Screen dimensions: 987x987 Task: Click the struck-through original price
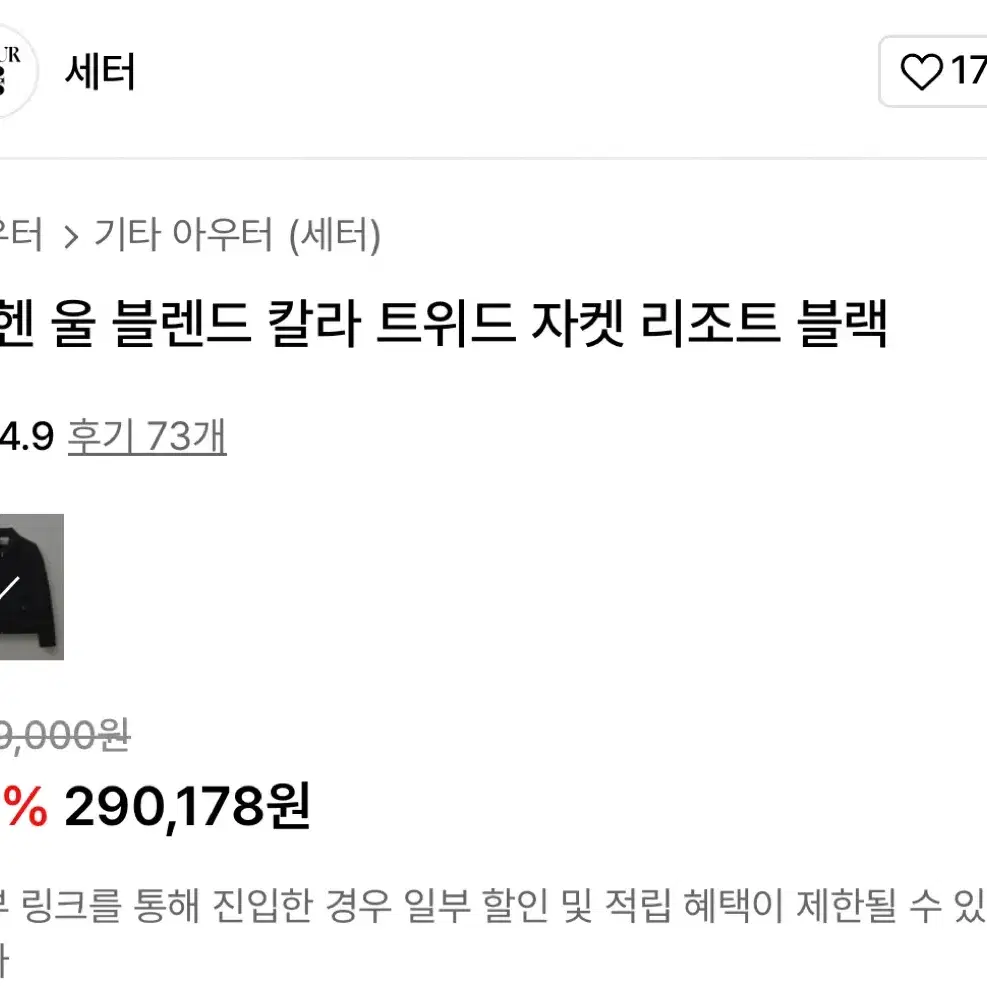(64, 735)
